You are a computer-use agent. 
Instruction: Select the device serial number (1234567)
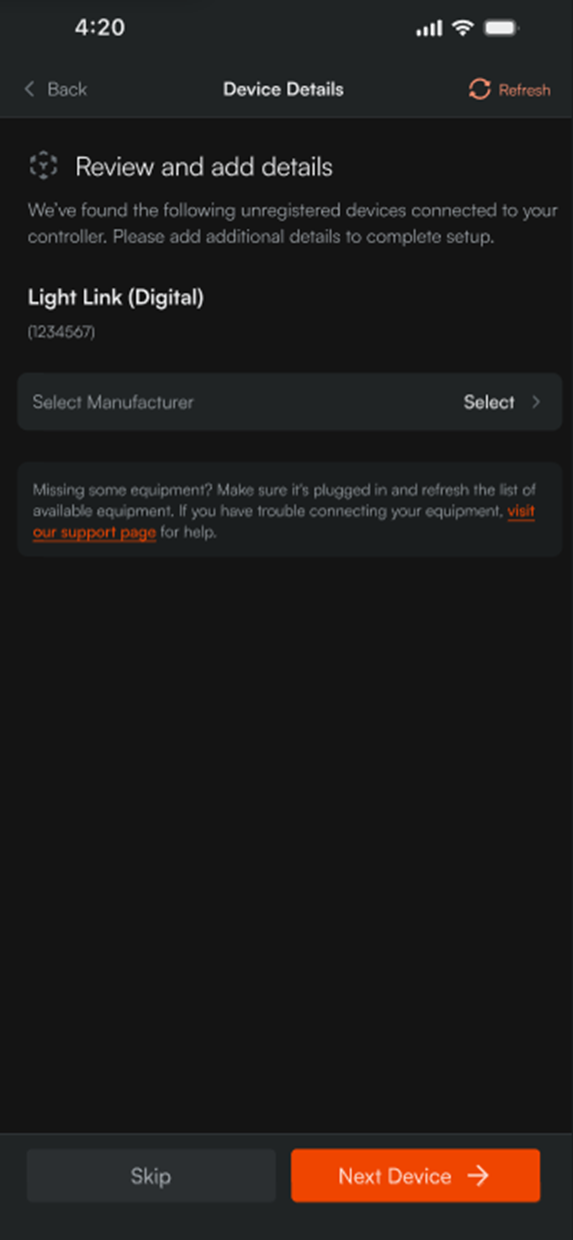click(61, 332)
